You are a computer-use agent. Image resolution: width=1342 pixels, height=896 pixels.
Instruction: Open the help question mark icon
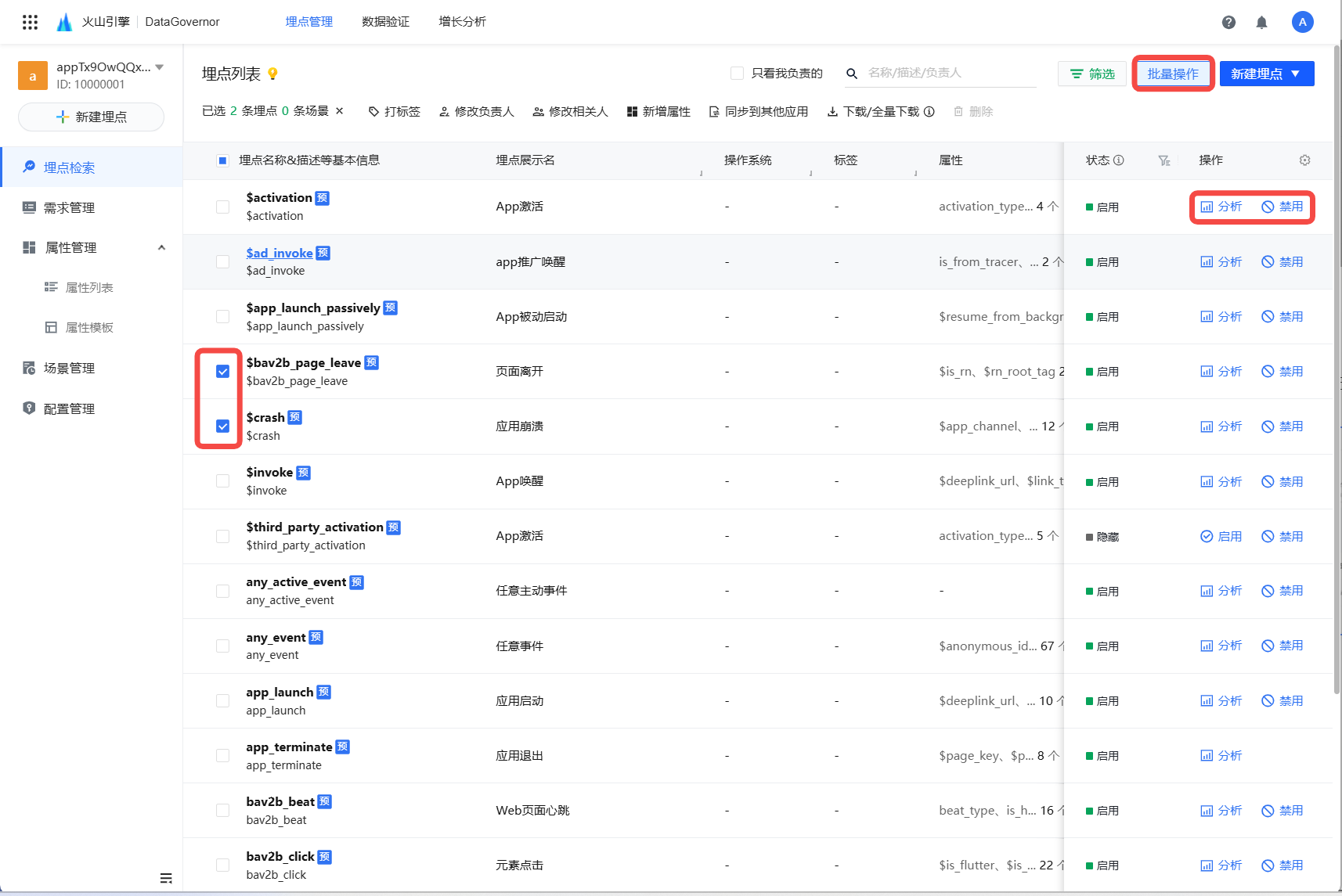pos(1228,22)
